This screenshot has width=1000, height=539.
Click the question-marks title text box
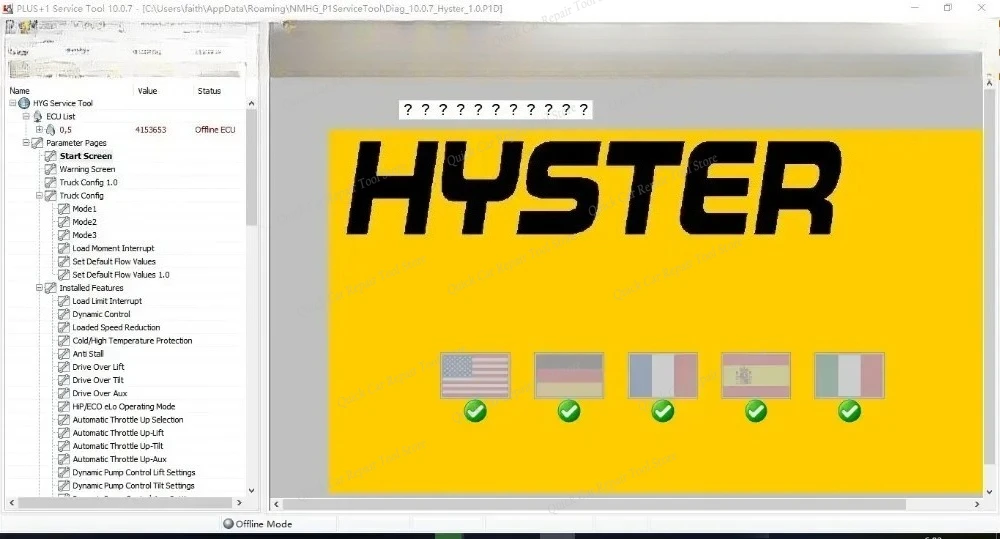496,110
